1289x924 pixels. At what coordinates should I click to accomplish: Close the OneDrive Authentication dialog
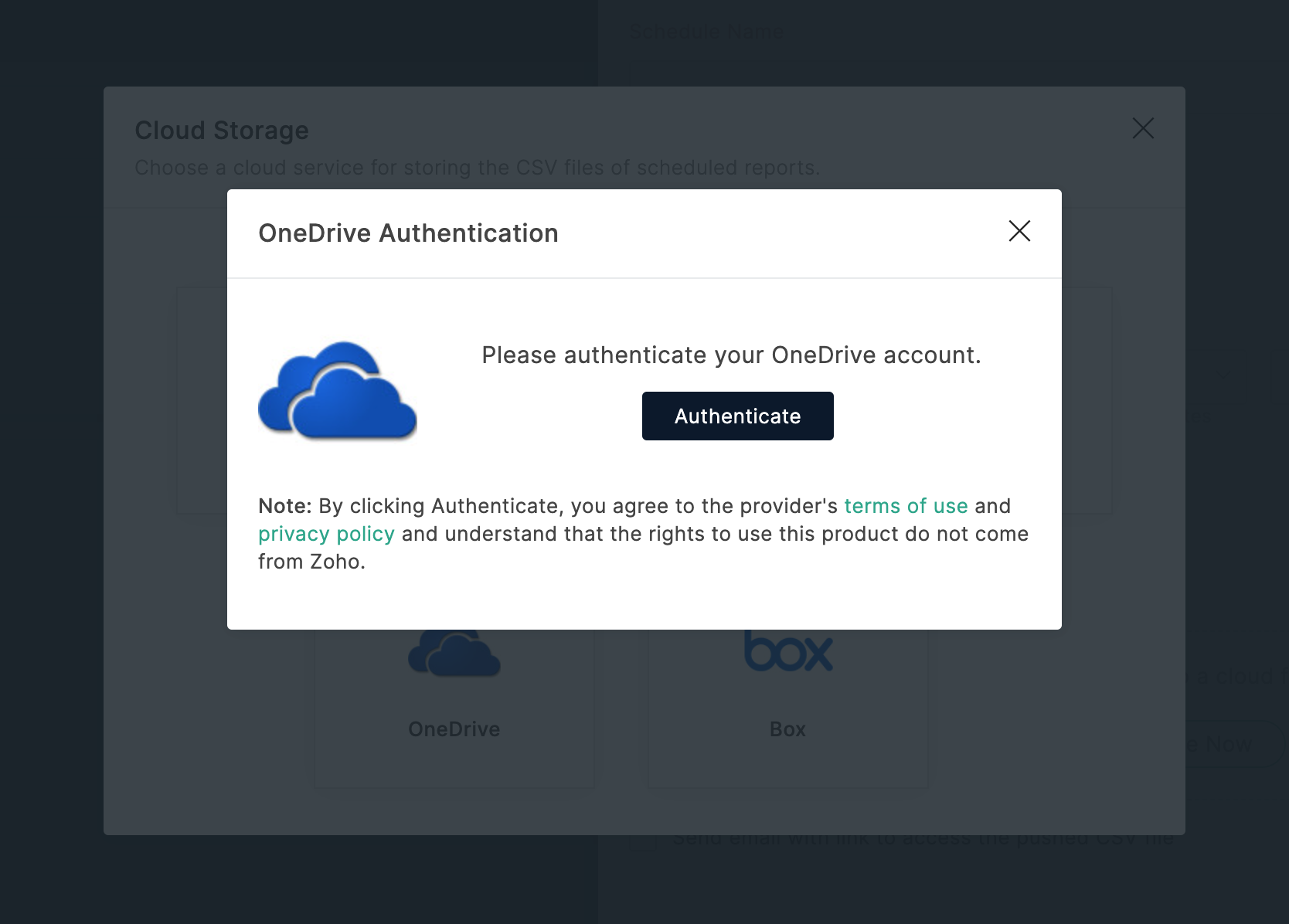click(1019, 231)
